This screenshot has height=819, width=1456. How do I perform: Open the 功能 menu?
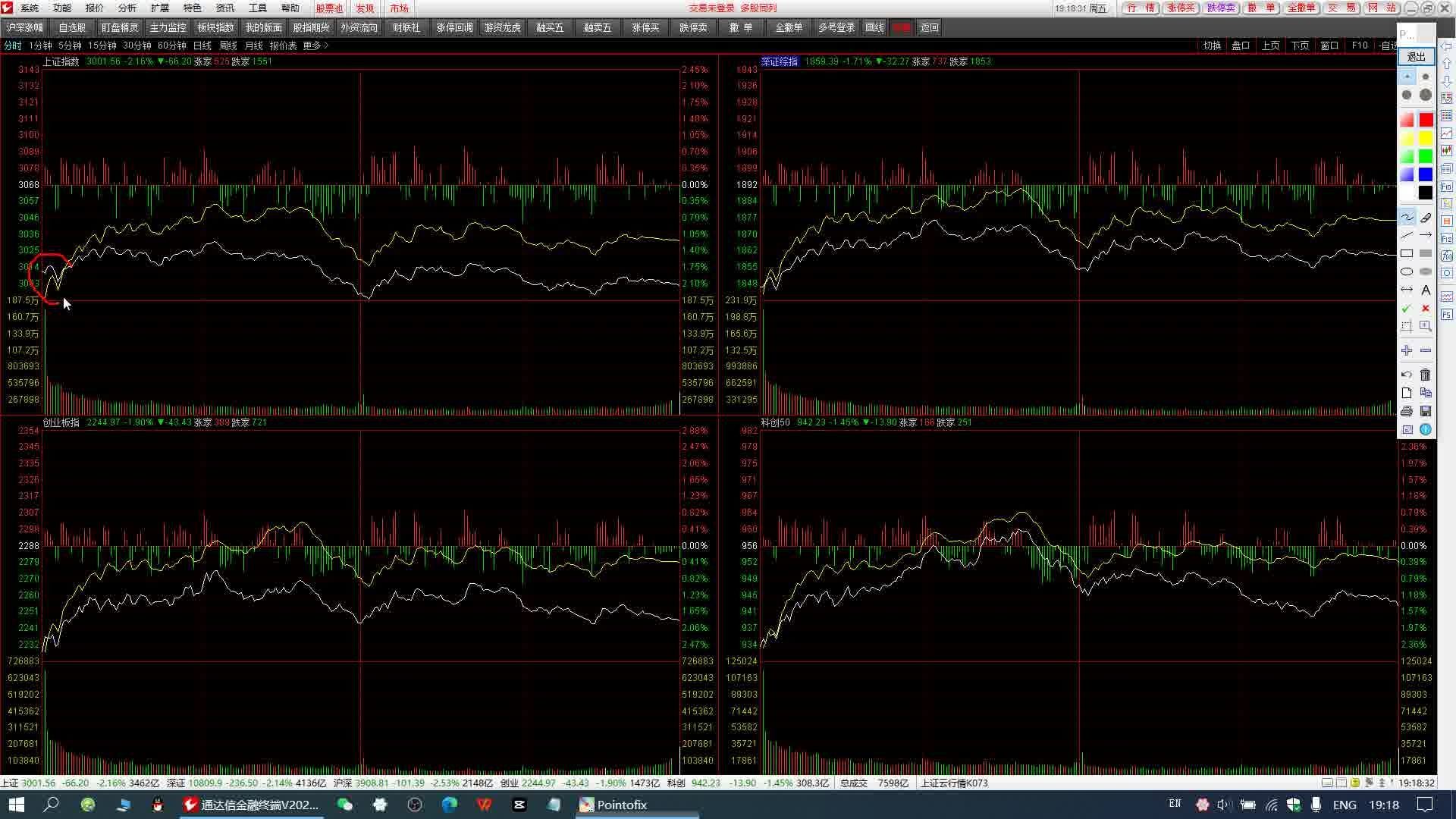(62, 8)
